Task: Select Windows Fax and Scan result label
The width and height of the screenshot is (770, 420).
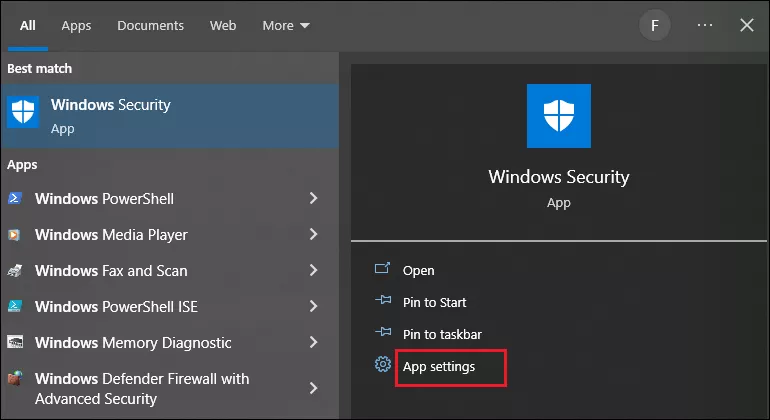Action: pyautogui.click(x=111, y=271)
